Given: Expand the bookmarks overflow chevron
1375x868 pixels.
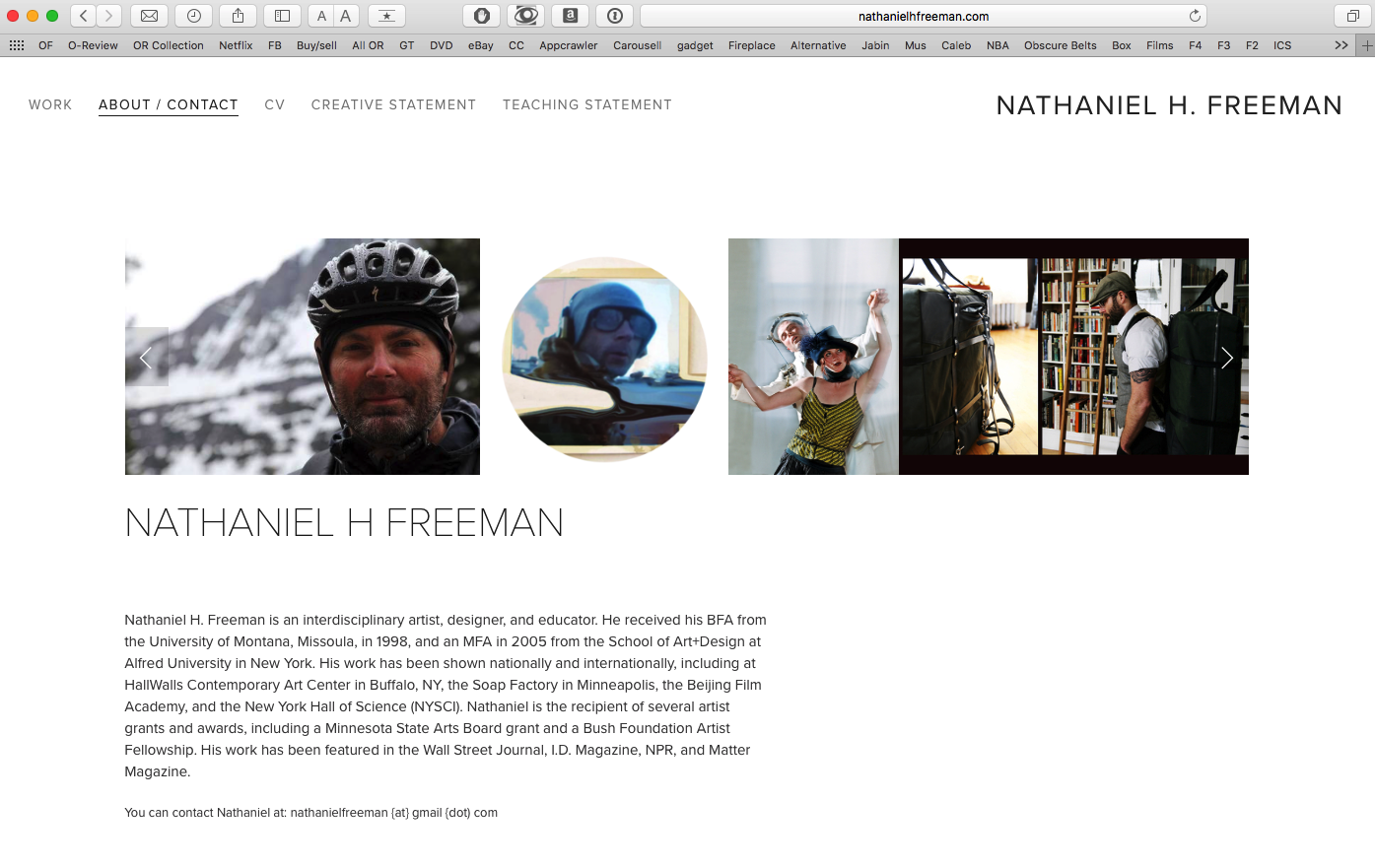Looking at the screenshot, I should pos(1341,45).
